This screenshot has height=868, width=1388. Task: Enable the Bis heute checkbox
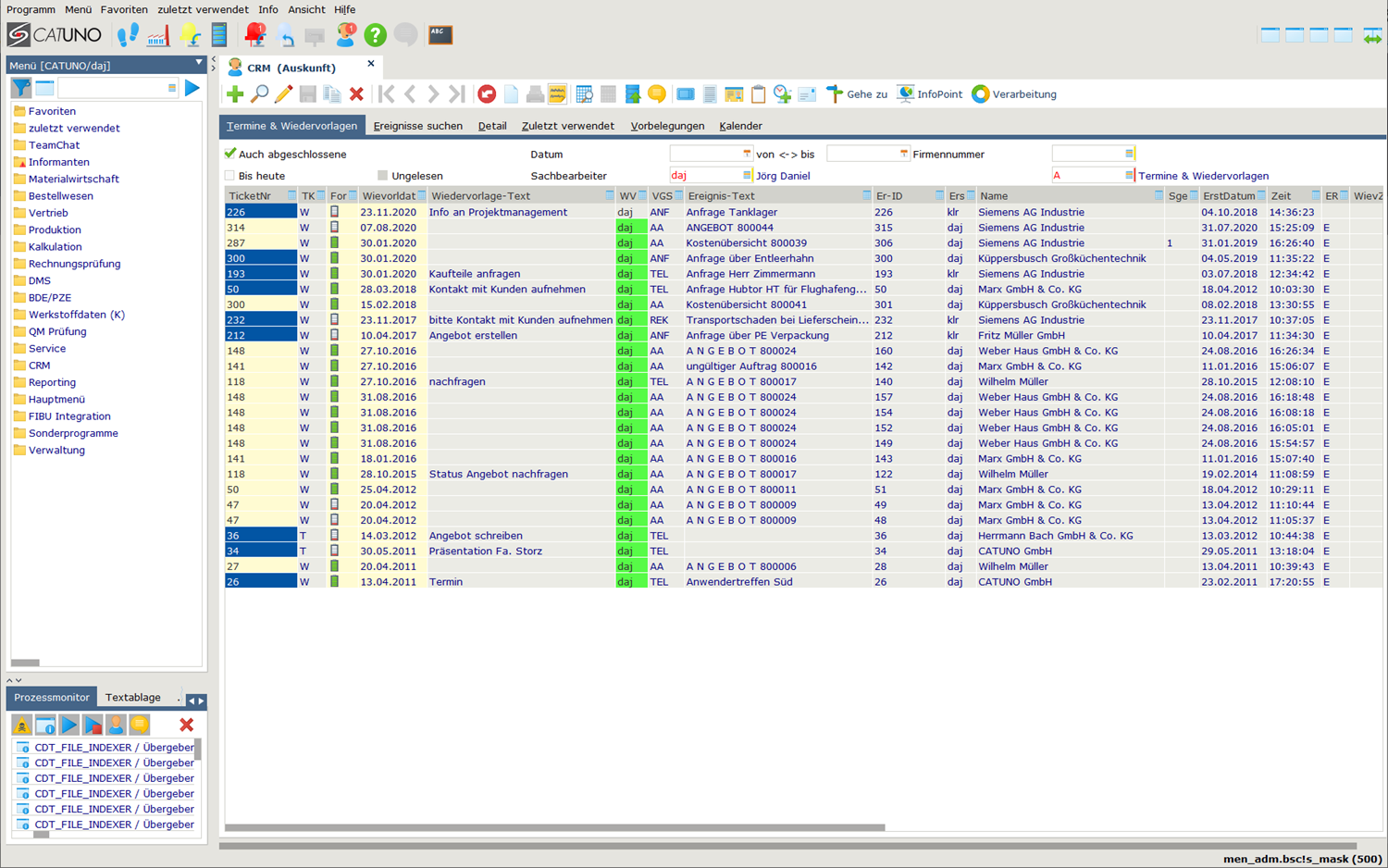point(230,176)
